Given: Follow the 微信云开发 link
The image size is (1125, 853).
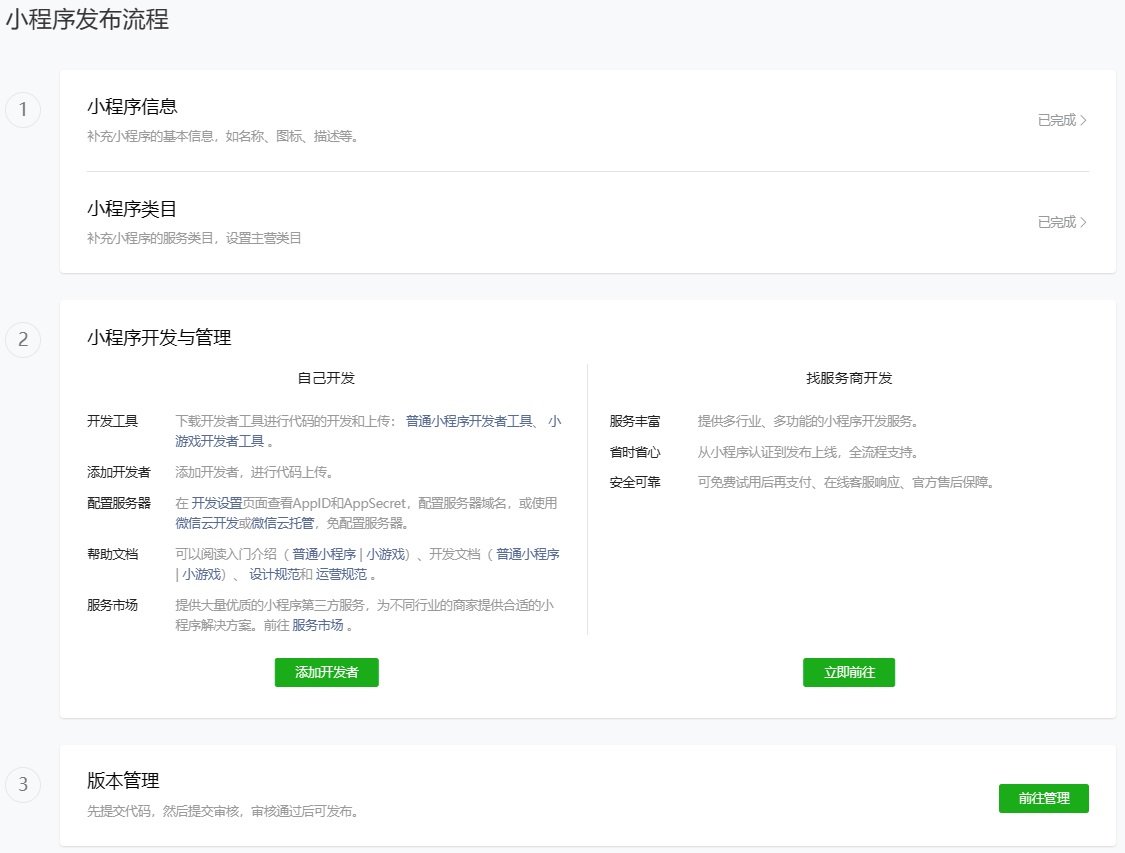Looking at the screenshot, I should coord(205,523).
